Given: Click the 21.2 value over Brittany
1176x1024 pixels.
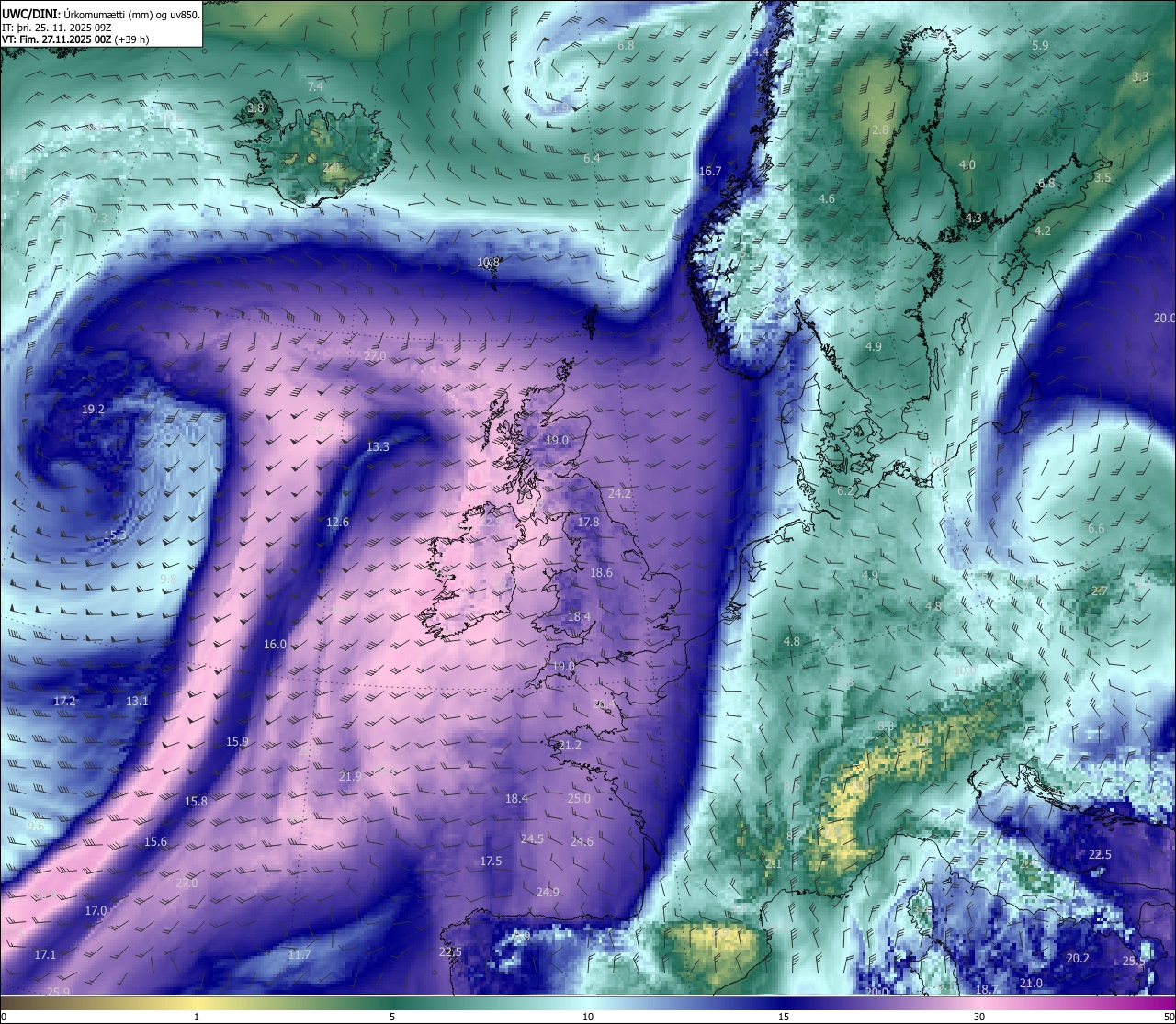Looking at the screenshot, I should pos(570,746).
